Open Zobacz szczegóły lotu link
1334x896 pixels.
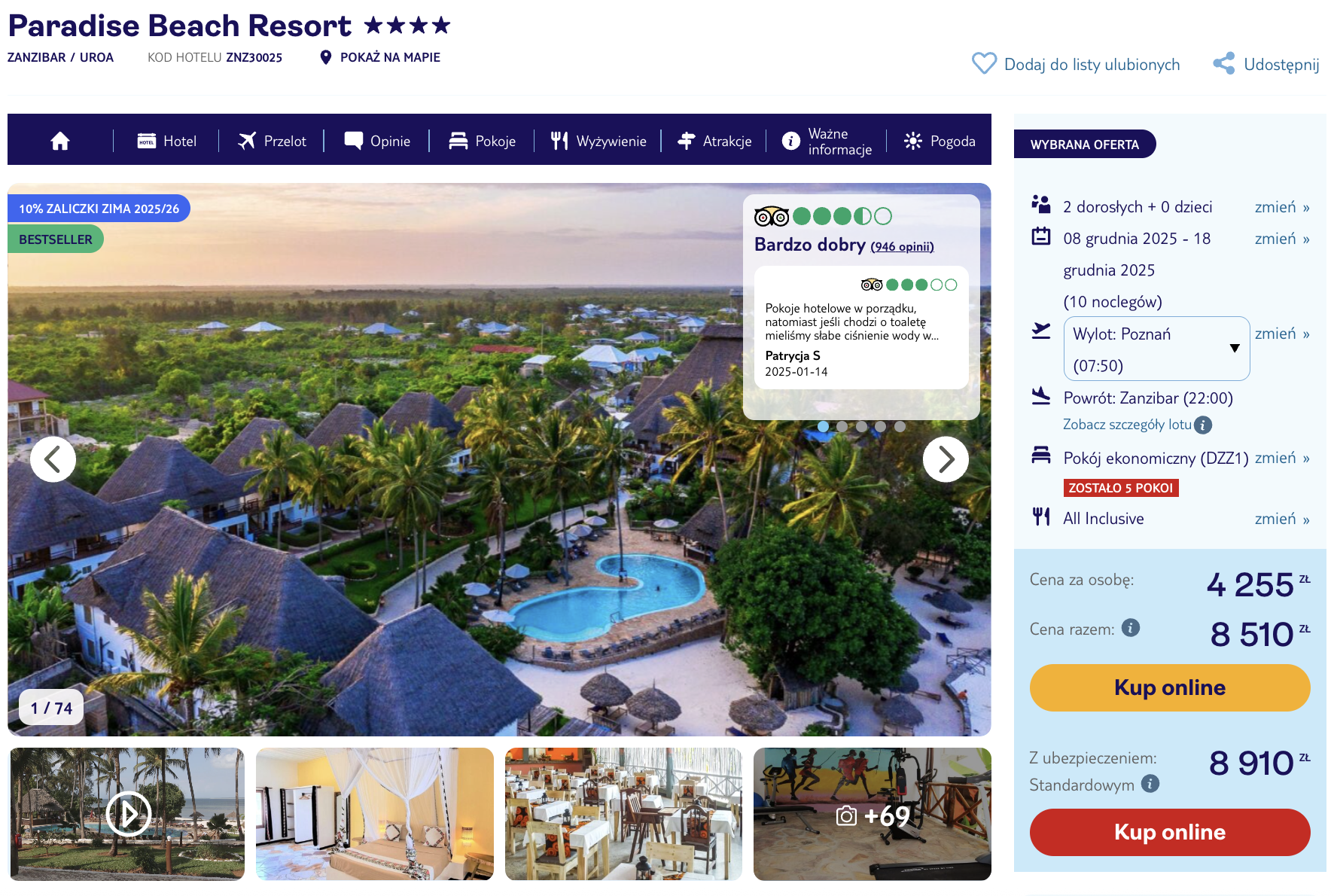pyautogui.click(x=1127, y=425)
